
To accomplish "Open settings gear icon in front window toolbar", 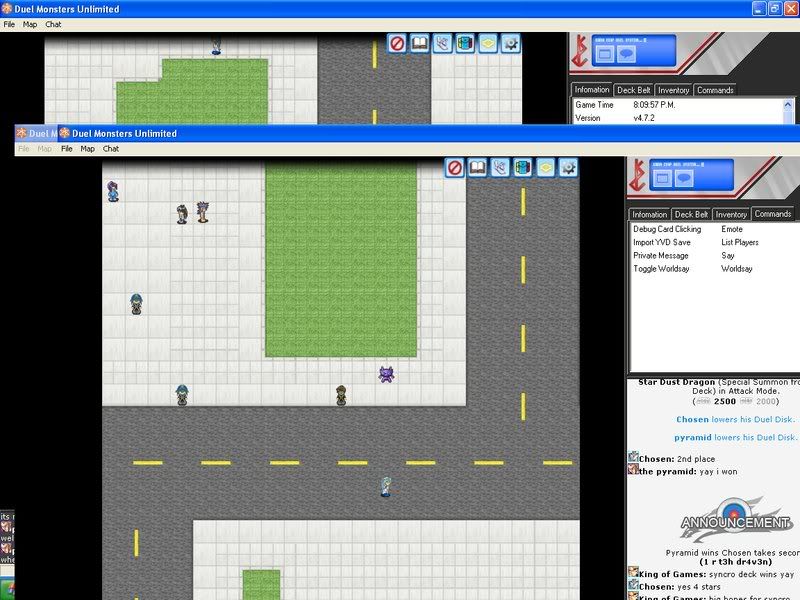I will pos(568,168).
